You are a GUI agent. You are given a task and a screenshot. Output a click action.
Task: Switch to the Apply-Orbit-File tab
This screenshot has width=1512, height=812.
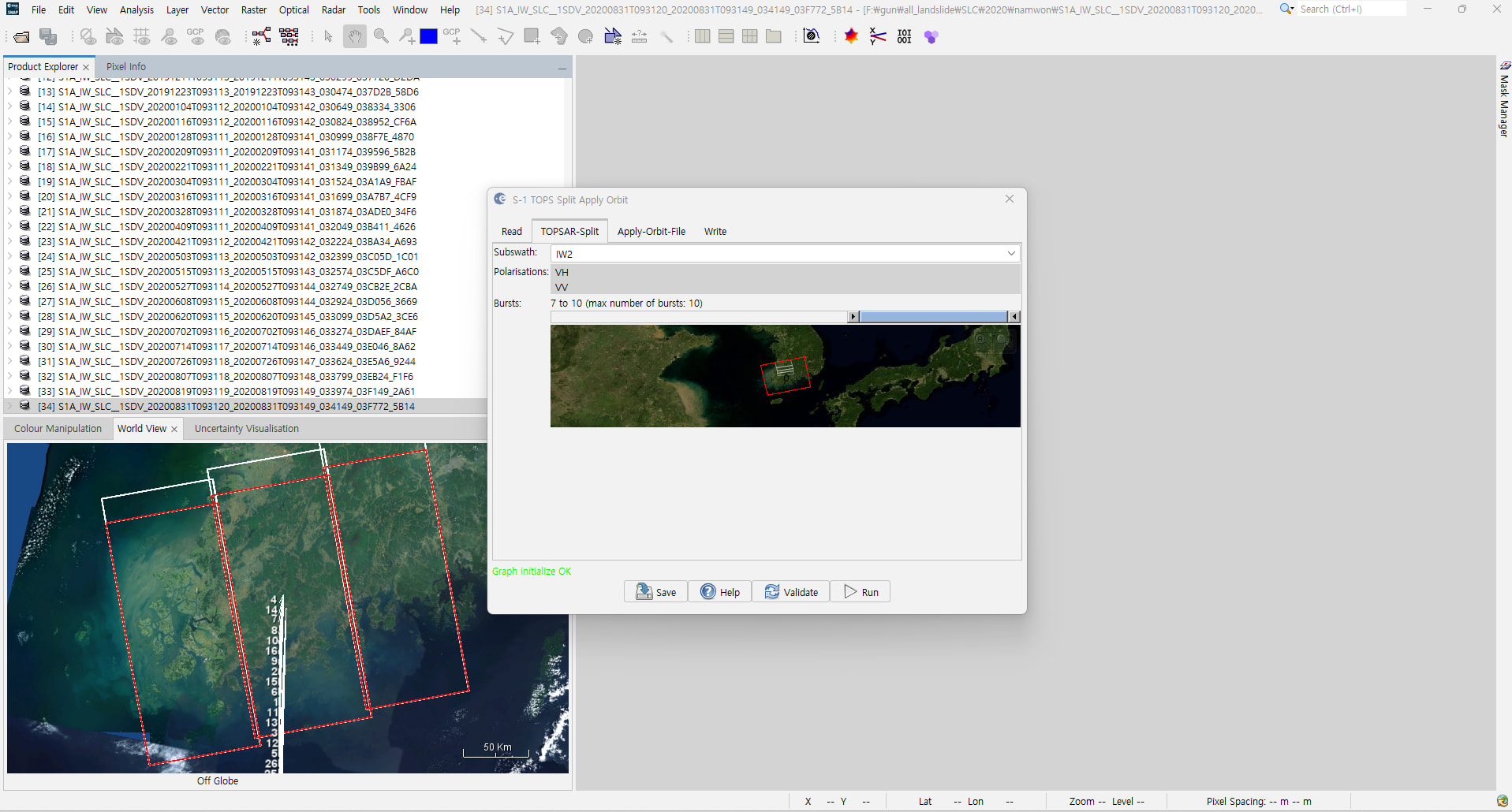point(651,232)
